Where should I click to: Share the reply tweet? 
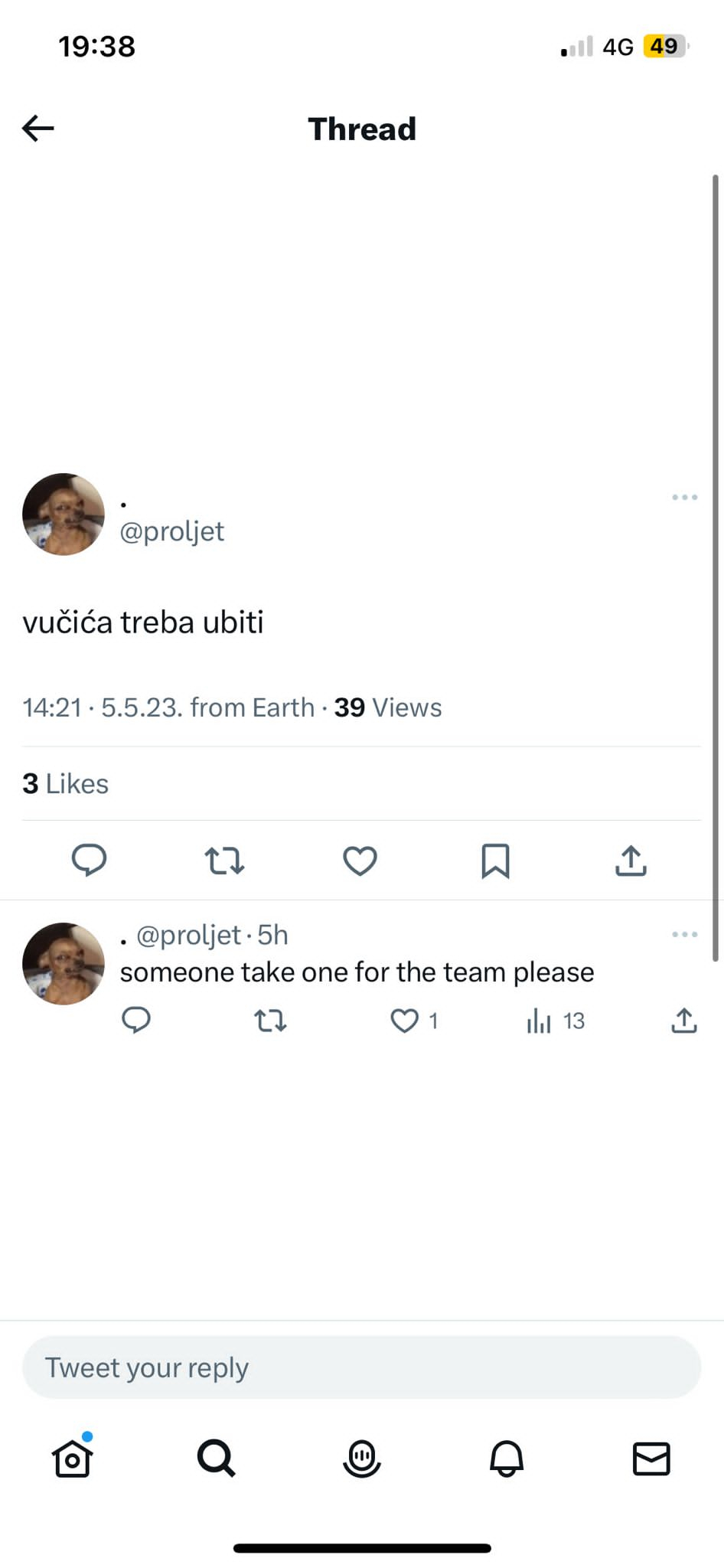click(683, 1021)
